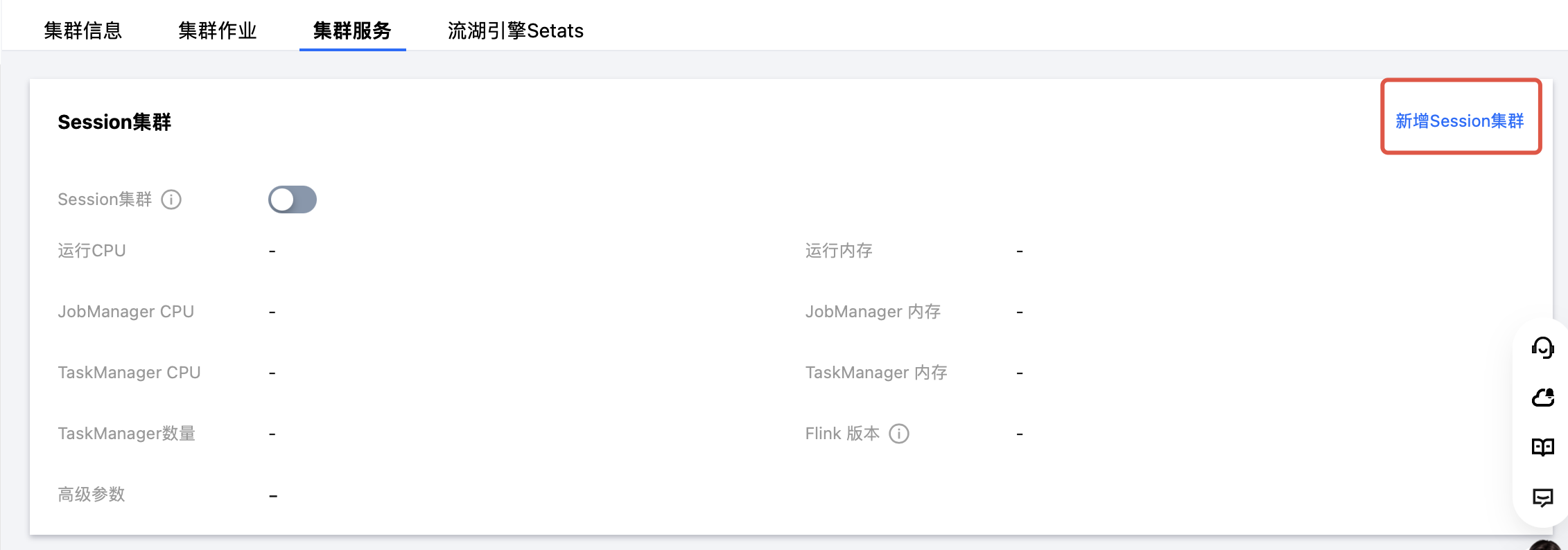Open the 集群作业 tab
Viewport: 1568px width, 550px height.
coord(218,30)
